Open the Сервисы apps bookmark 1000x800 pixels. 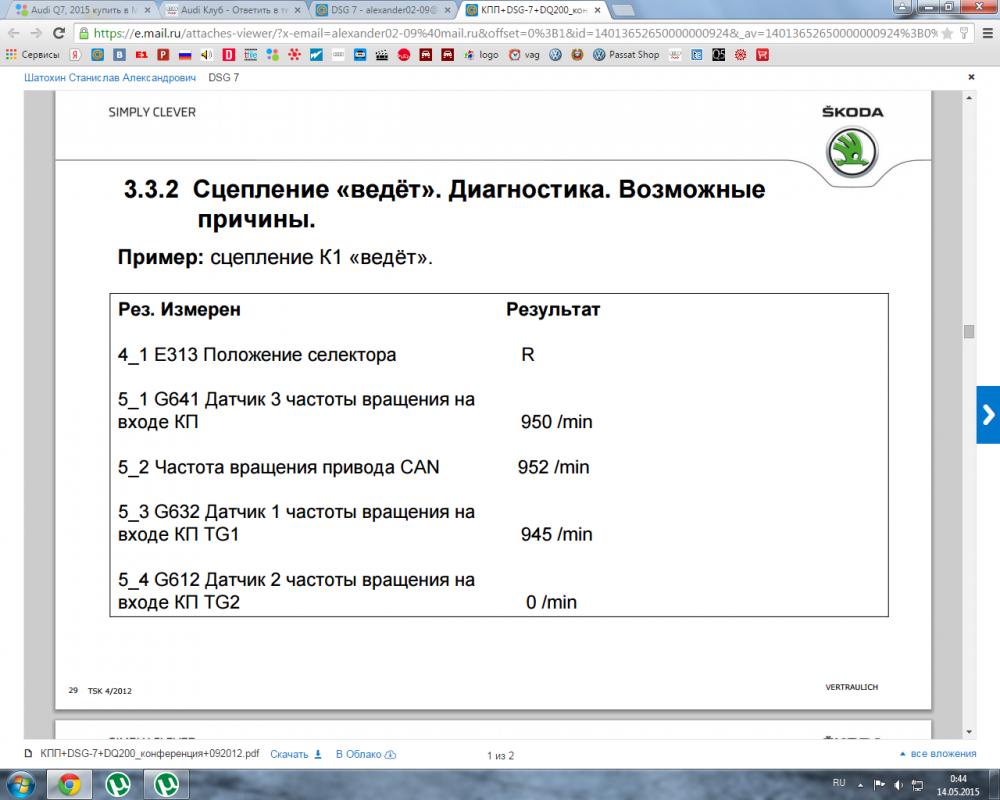(33, 55)
